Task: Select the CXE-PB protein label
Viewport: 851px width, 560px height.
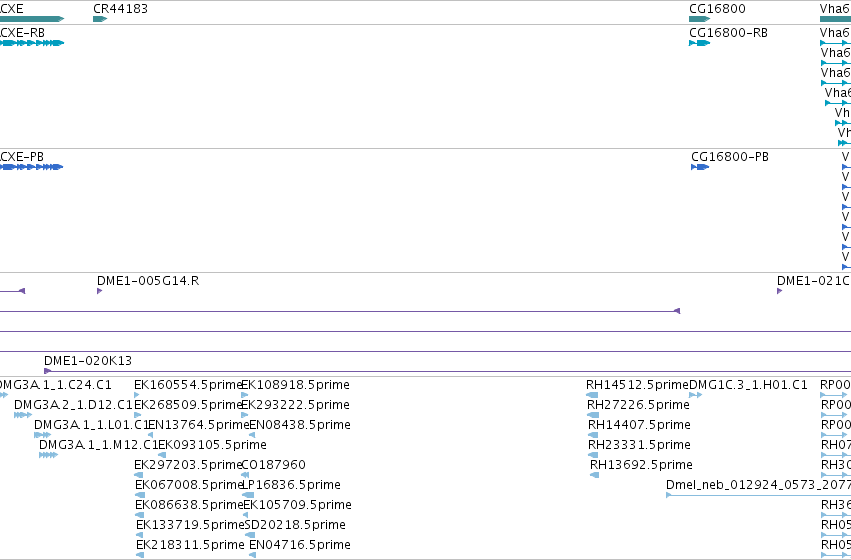Action: [22, 157]
